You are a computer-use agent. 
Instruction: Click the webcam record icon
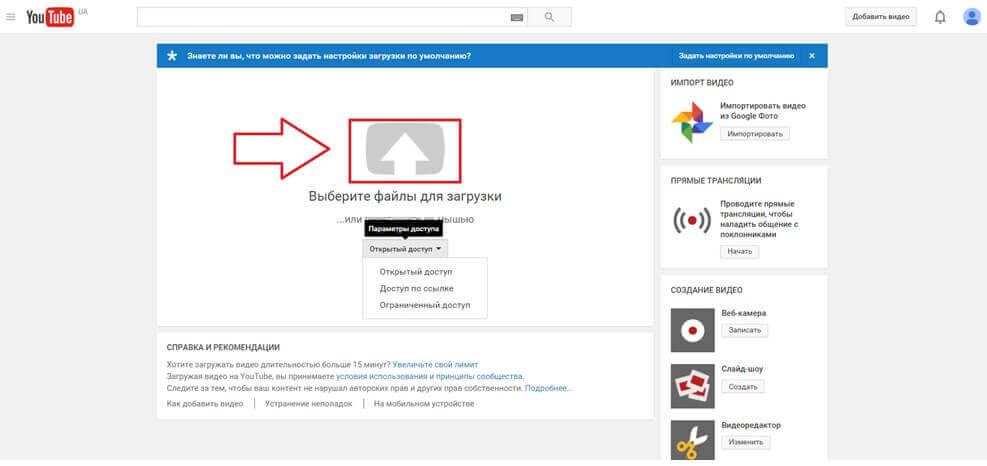click(692, 329)
